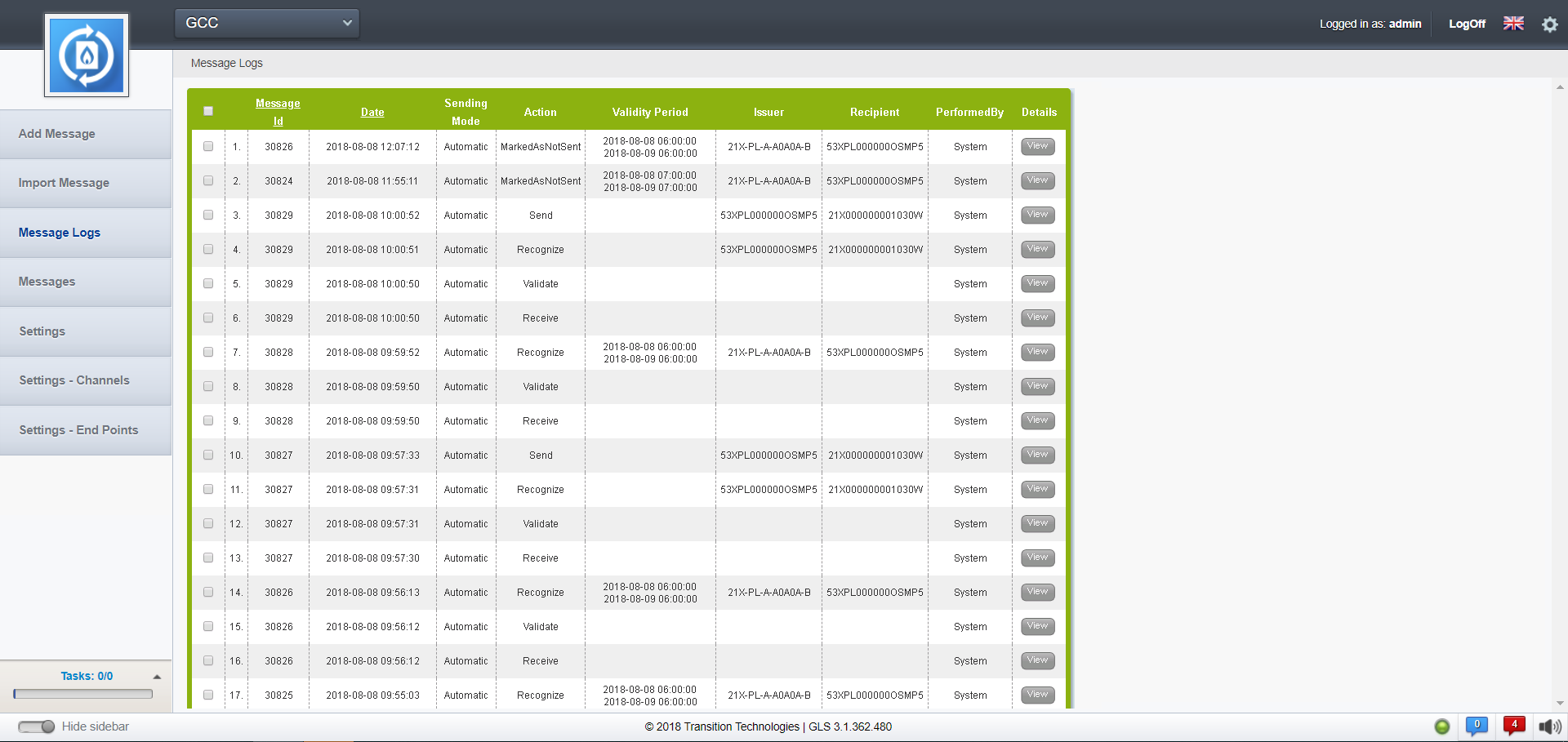Click the scrollbar down arrow
This screenshot has height=742, width=1568.
coord(1560,703)
